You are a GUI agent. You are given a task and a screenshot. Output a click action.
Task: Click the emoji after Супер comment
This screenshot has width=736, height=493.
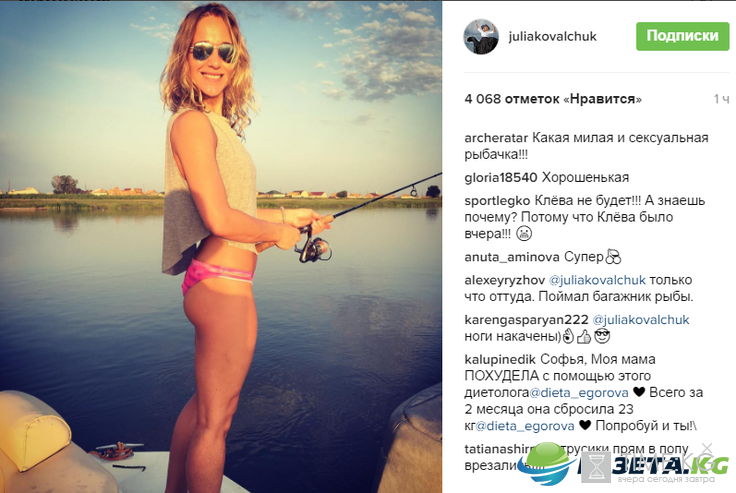613,256
